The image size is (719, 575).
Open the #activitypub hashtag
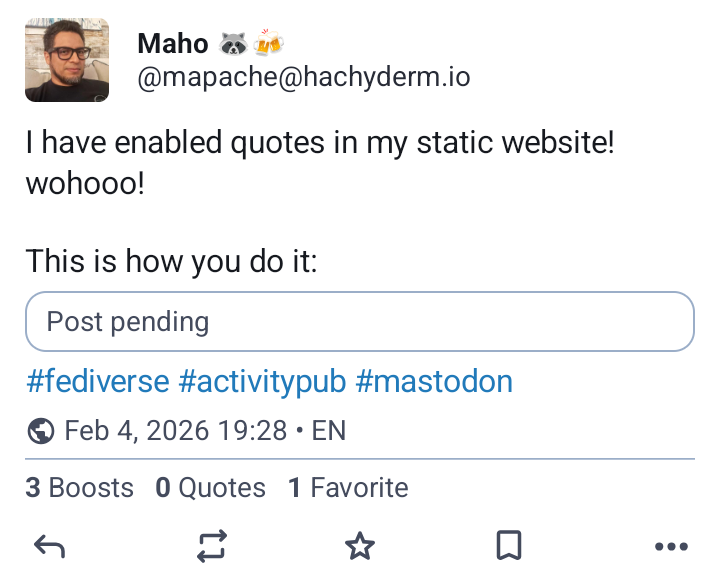pyautogui.click(x=262, y=381)
